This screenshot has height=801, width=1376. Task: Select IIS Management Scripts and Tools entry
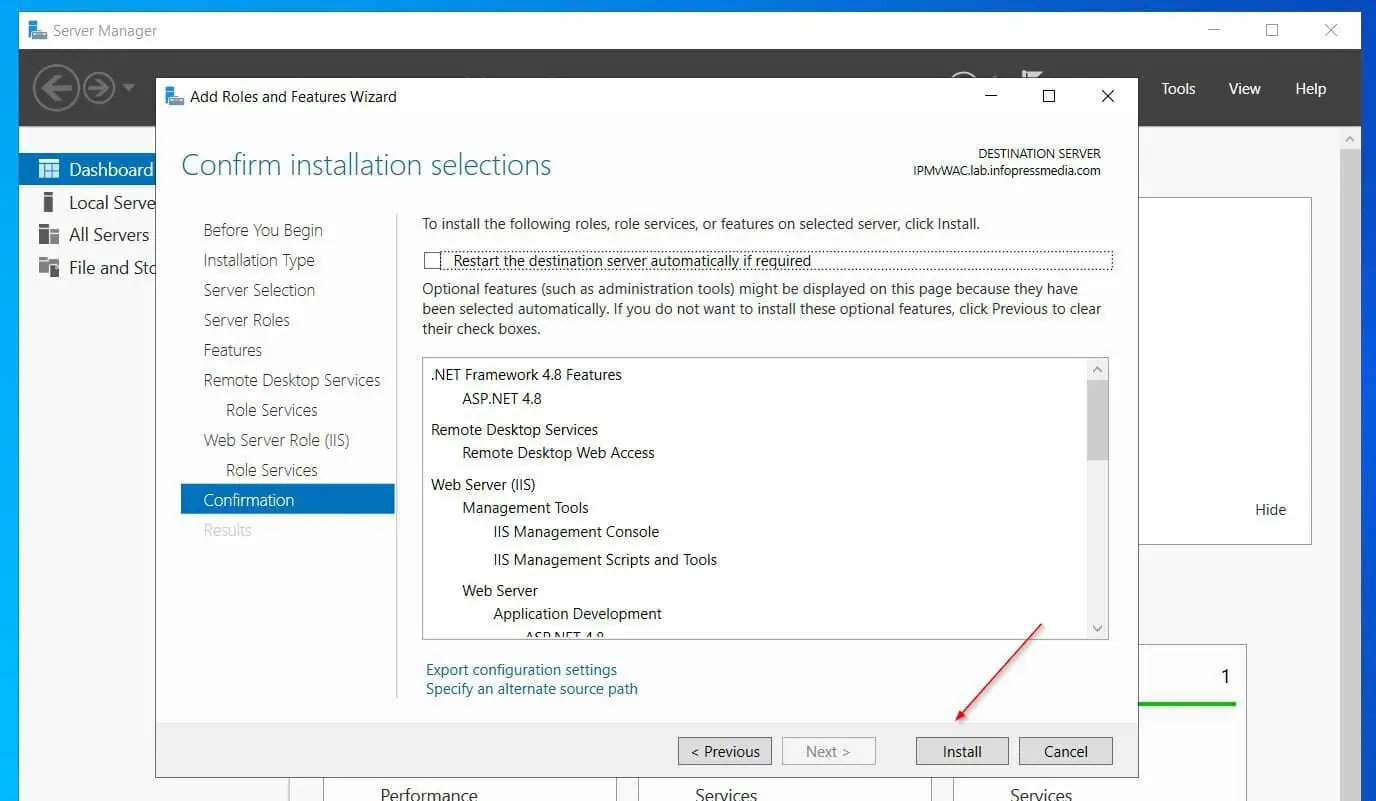[605, 559]
